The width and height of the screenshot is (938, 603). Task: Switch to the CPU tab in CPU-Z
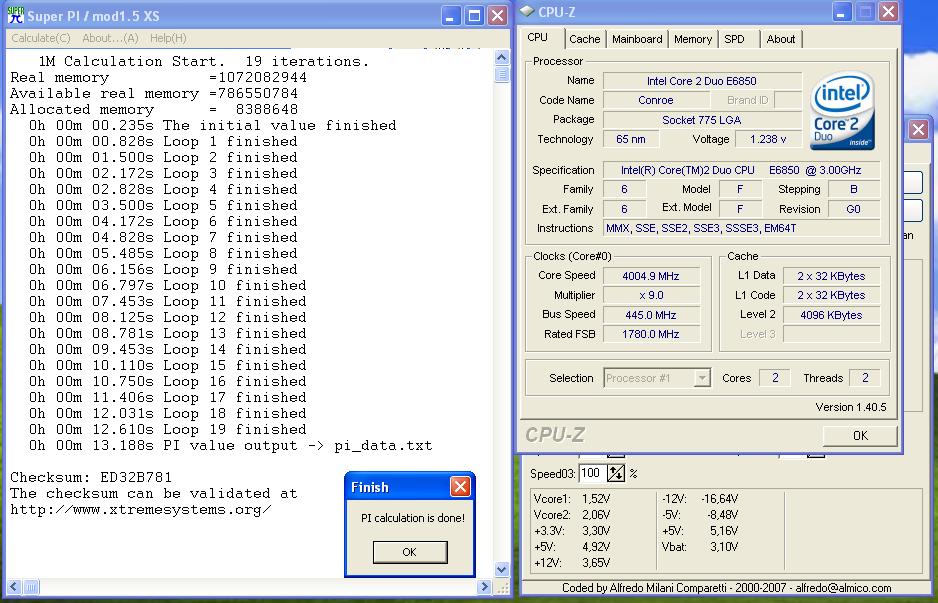537,37
